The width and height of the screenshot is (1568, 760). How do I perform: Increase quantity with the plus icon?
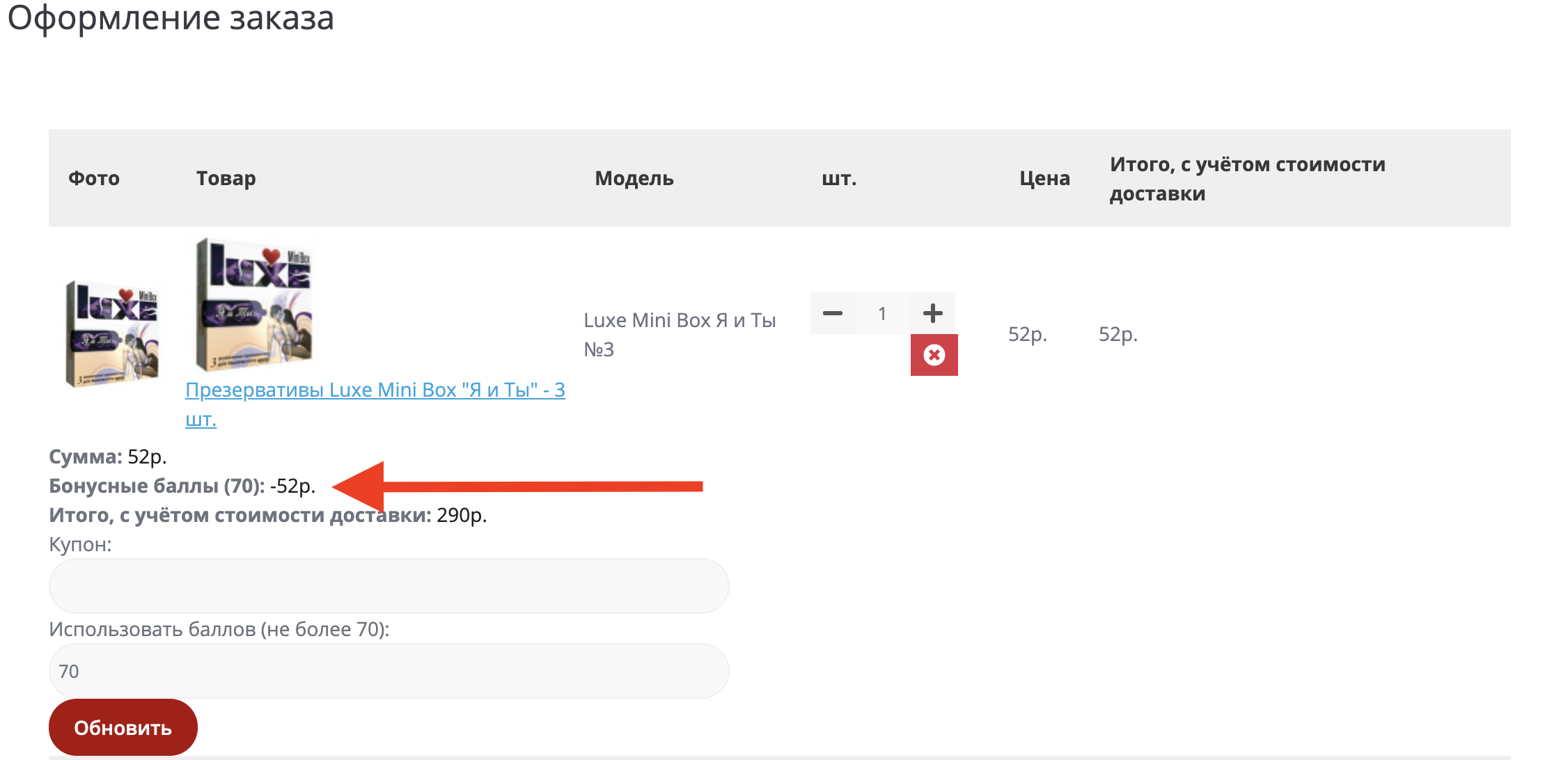(932, 313)
